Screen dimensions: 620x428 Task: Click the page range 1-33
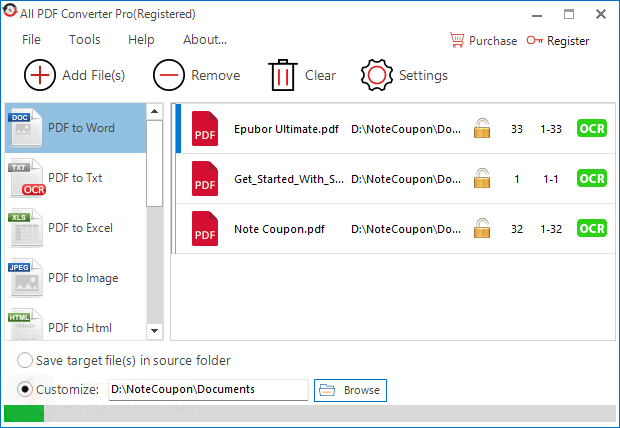click(551, 129)
